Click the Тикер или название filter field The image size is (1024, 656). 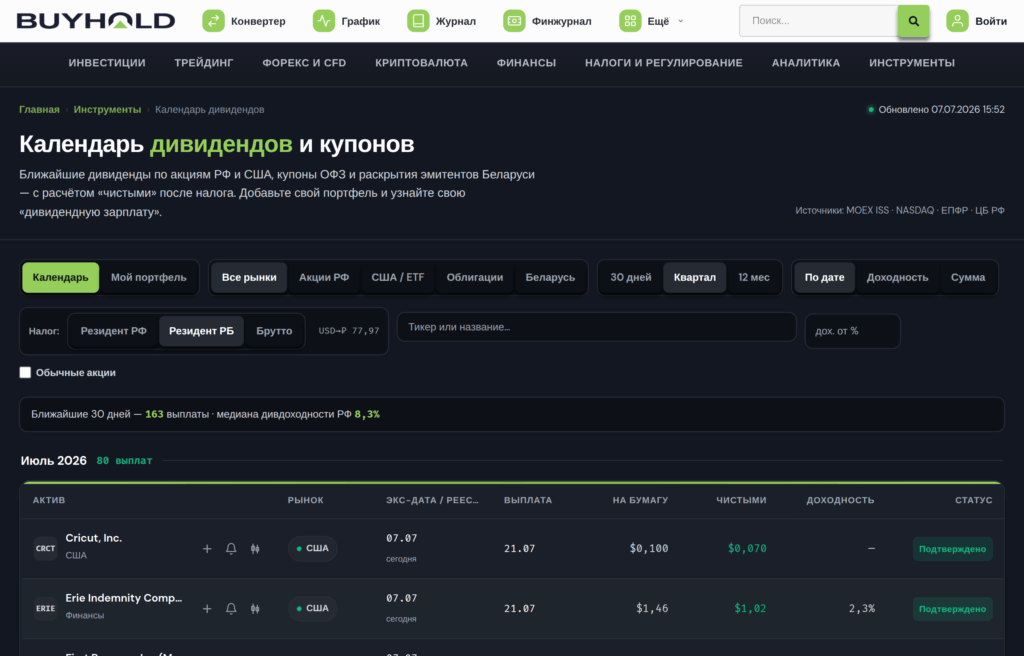596,327
